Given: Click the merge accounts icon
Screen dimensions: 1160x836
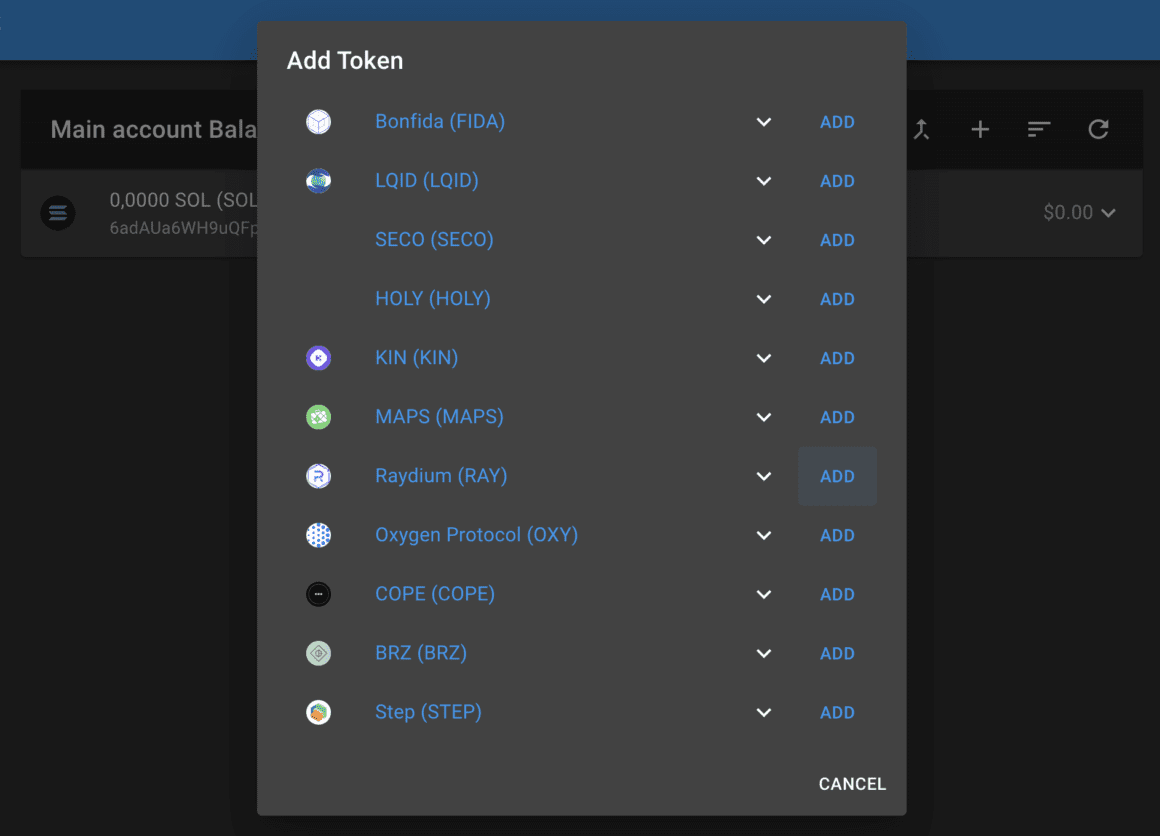Looking at the screenshot, I should click(x=921, y=129).
